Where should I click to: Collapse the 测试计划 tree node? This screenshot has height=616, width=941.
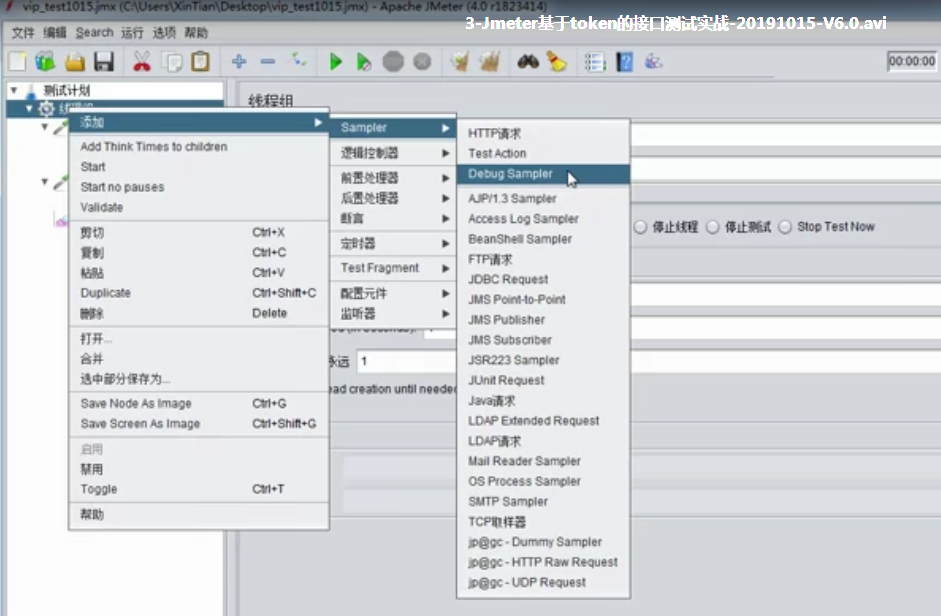coord(13,91)
